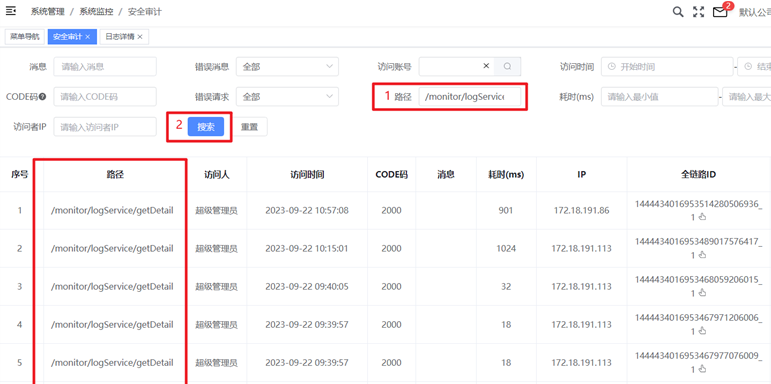Click full-link ID 14444340169535142805069​36_
The width and height of the screenshot is (771, 384).
[x=698, y=204]
